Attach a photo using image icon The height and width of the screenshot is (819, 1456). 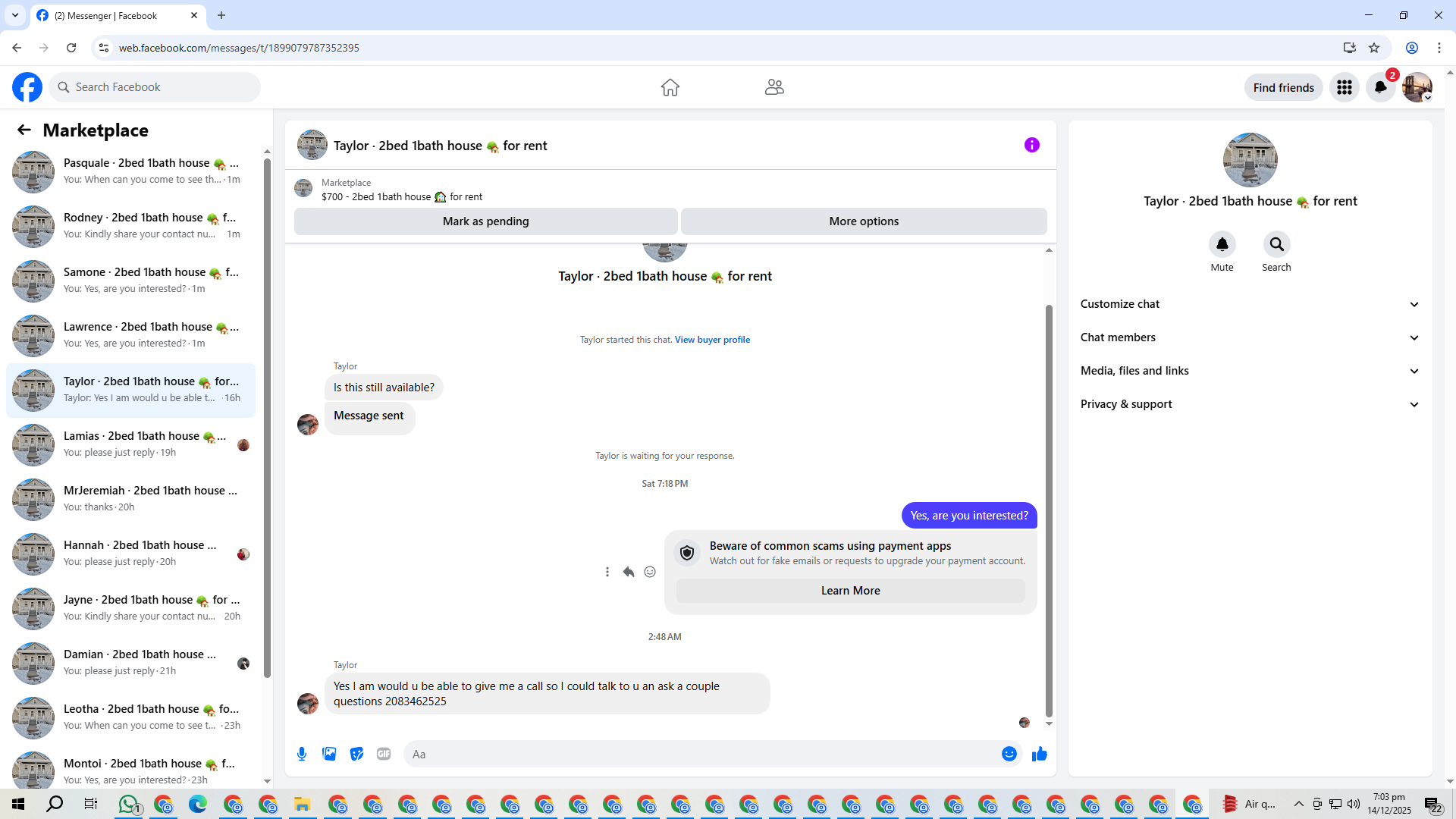(329, 754)
